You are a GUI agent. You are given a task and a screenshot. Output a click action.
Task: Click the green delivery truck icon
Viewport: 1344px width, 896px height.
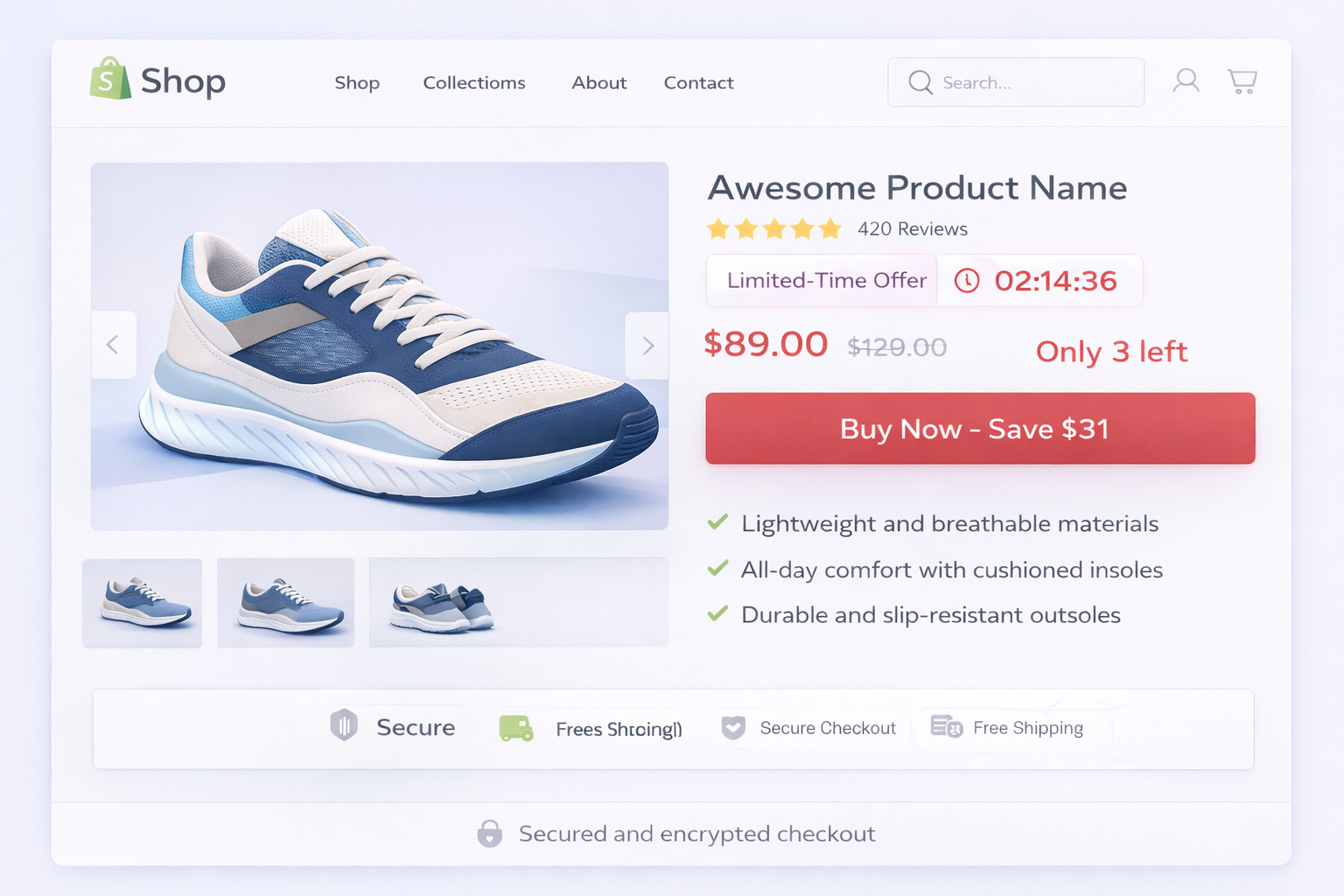point(516,728)
